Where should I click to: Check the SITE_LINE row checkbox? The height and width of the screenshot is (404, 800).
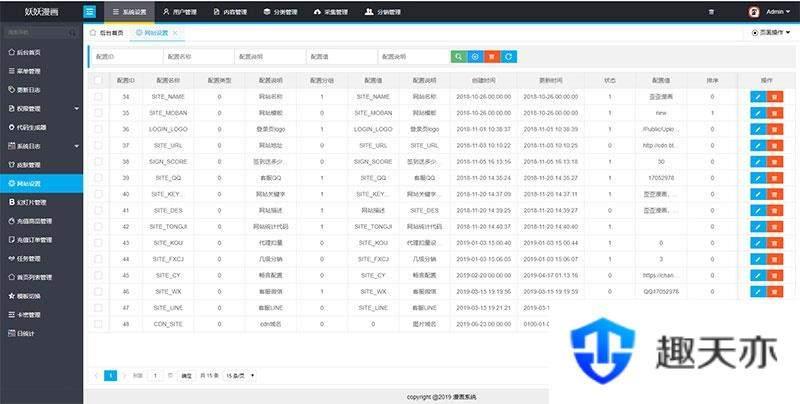98,308
